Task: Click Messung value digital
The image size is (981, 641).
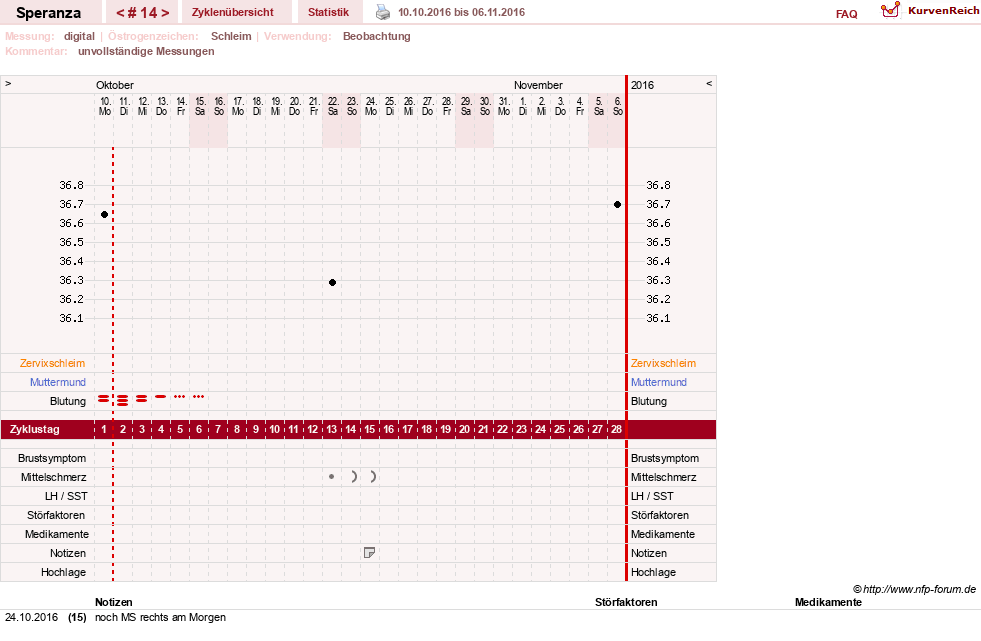Action: (x=79, y=36)
